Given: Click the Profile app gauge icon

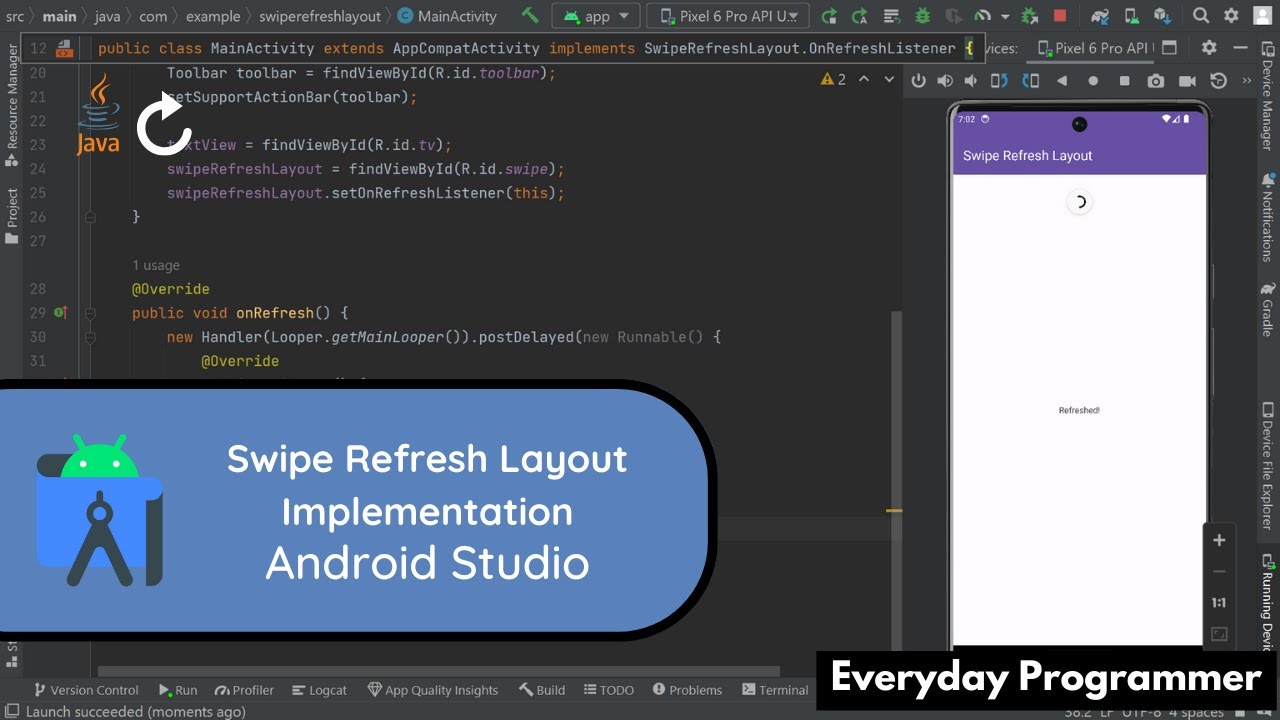Looking at the screenshot, I should 983,16.
